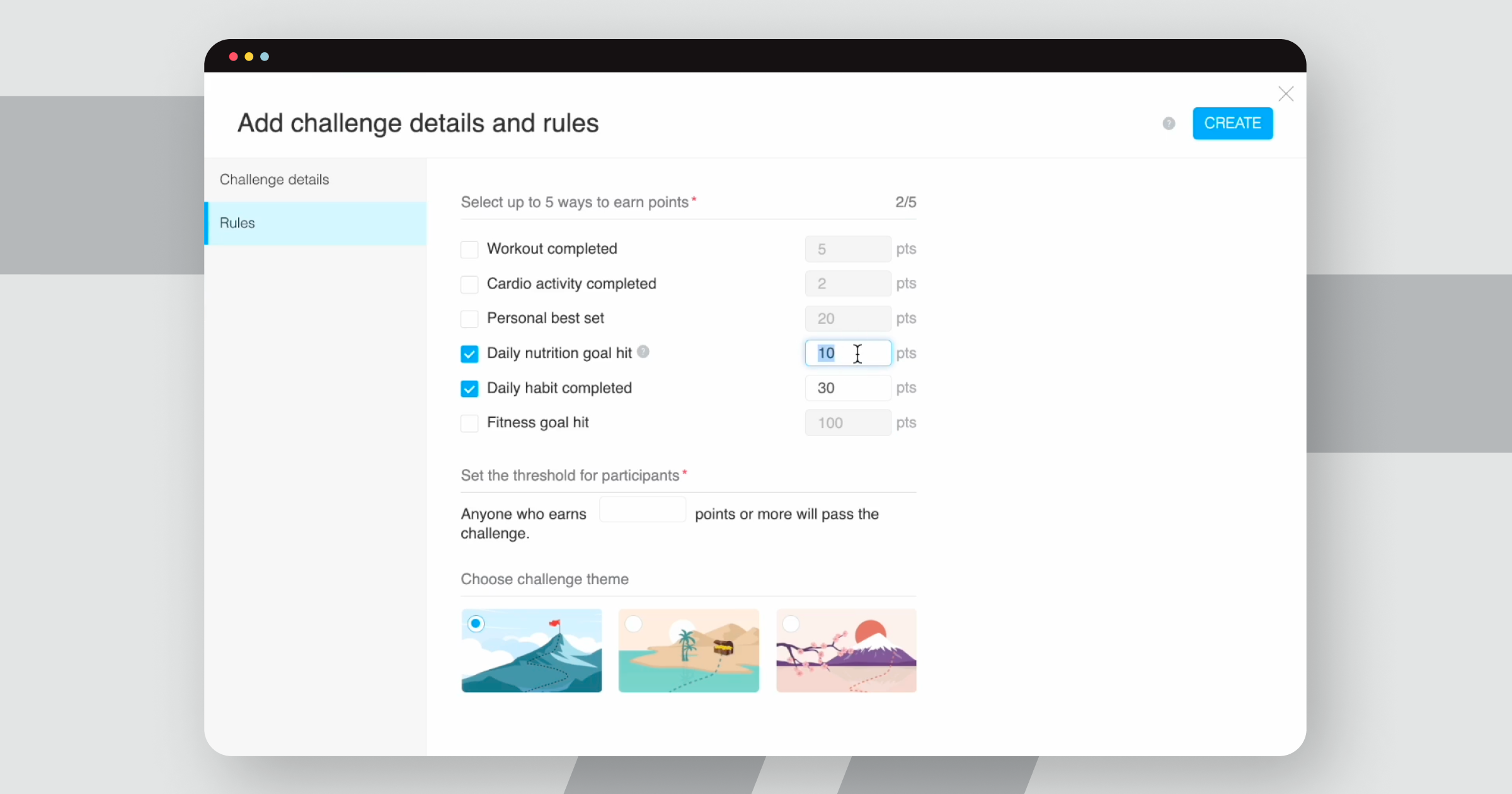The image size is (1512, 794).
Task: Close the challenge dialog with the X icon
Action: (1286, 94)
